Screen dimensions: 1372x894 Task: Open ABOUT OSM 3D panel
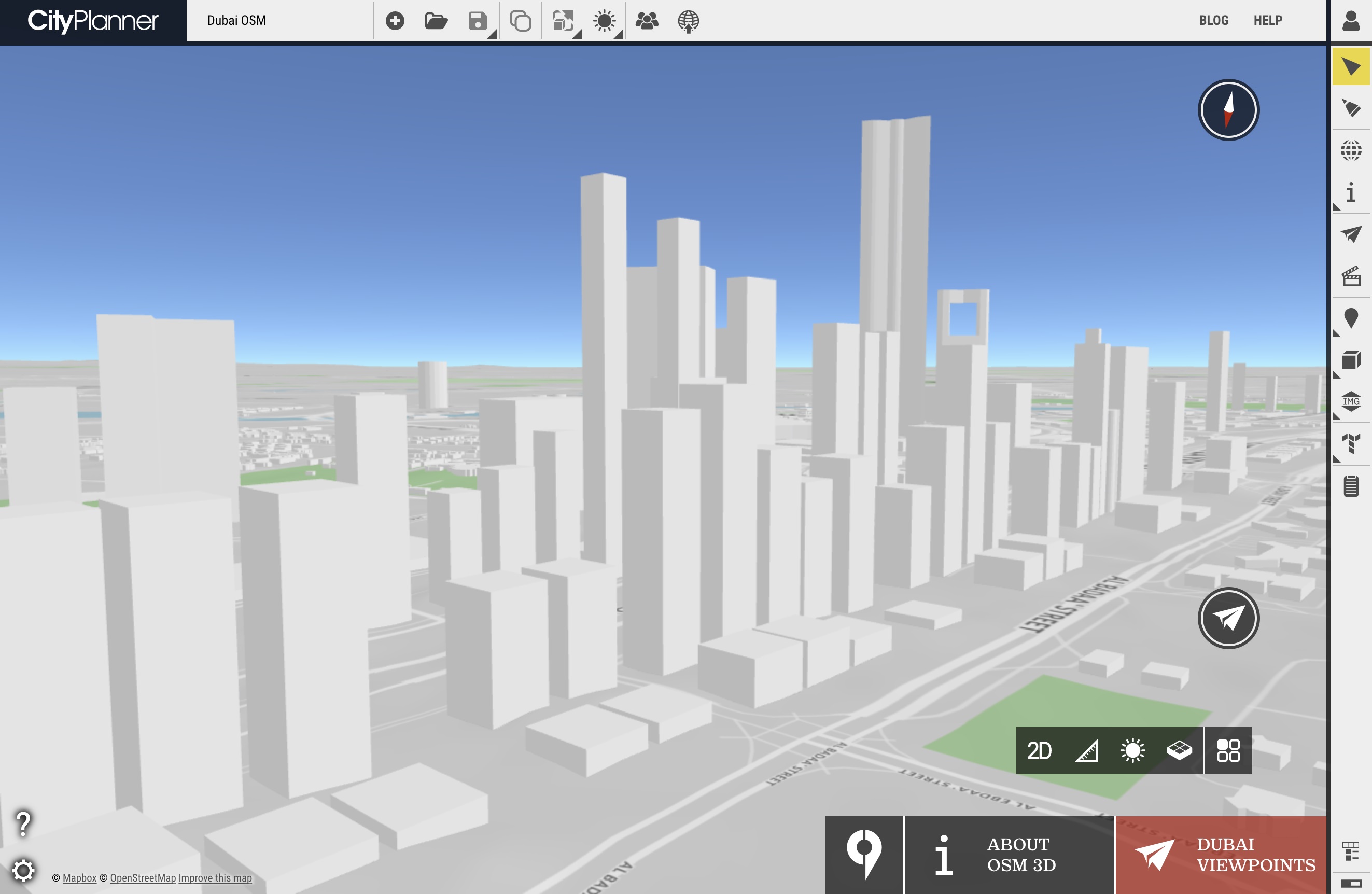1010,855
